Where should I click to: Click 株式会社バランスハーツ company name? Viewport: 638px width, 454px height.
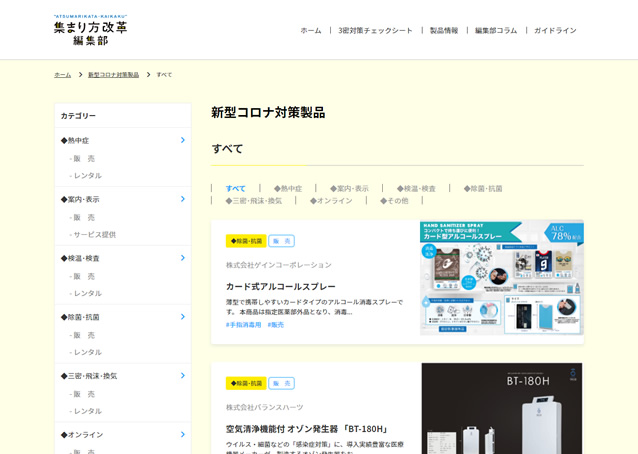(x=264, y=408)
